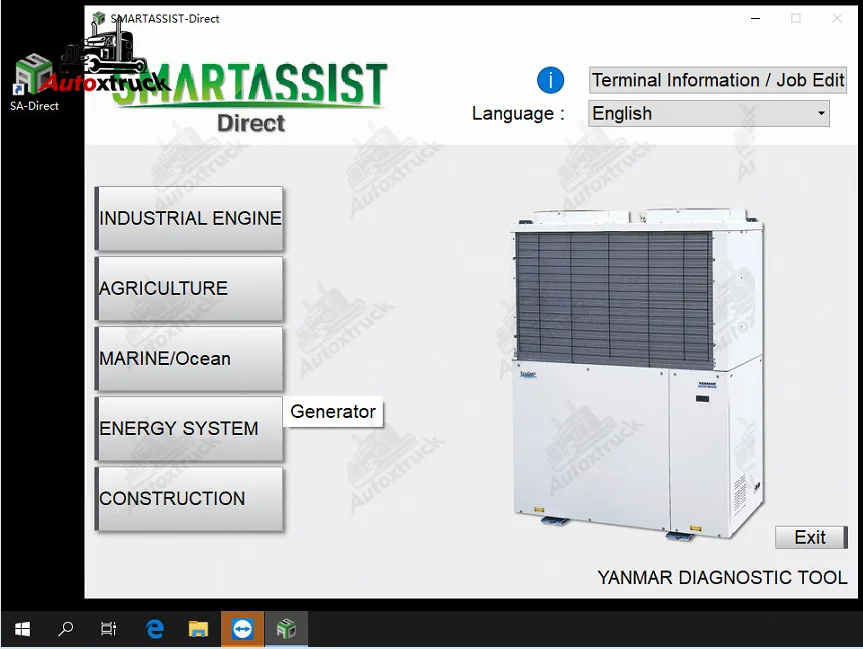The image size is (863, 649).
Task: Minimize the SMARTASSIST-Direct window
Action: [756, 18]
